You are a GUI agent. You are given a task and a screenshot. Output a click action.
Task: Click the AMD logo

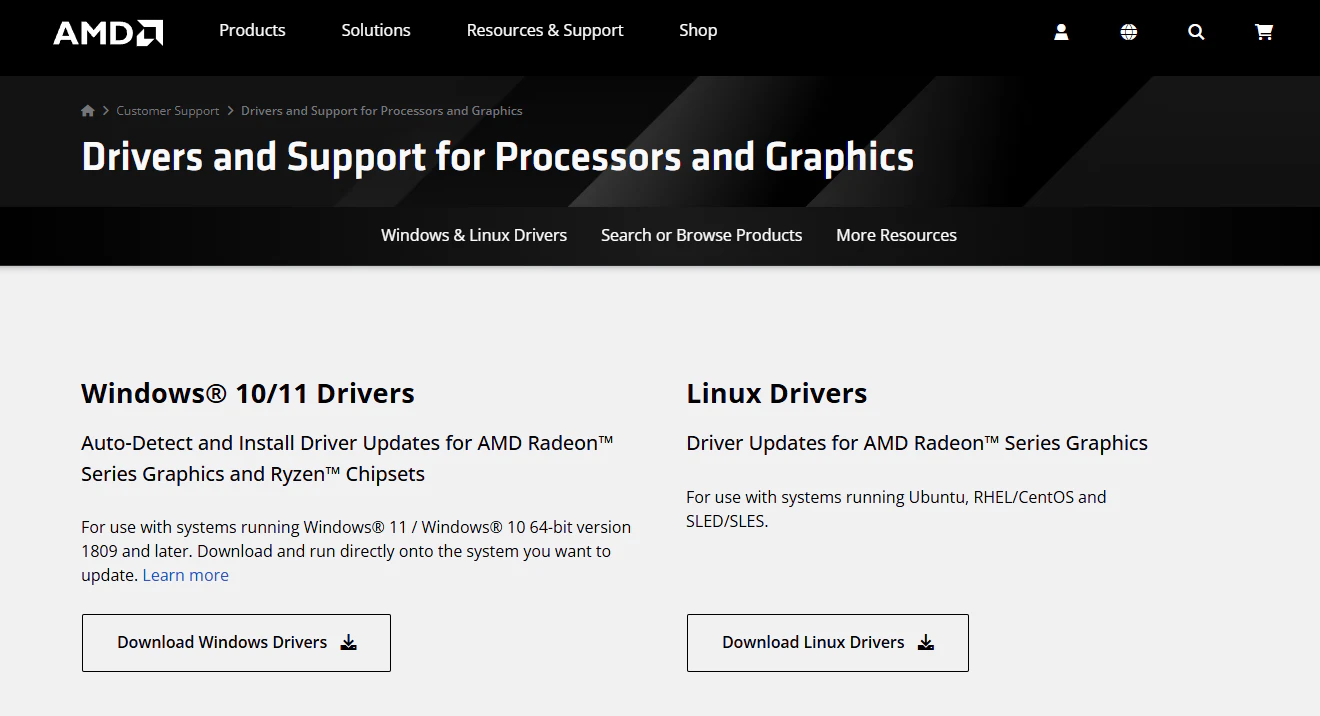pos(108,32)
